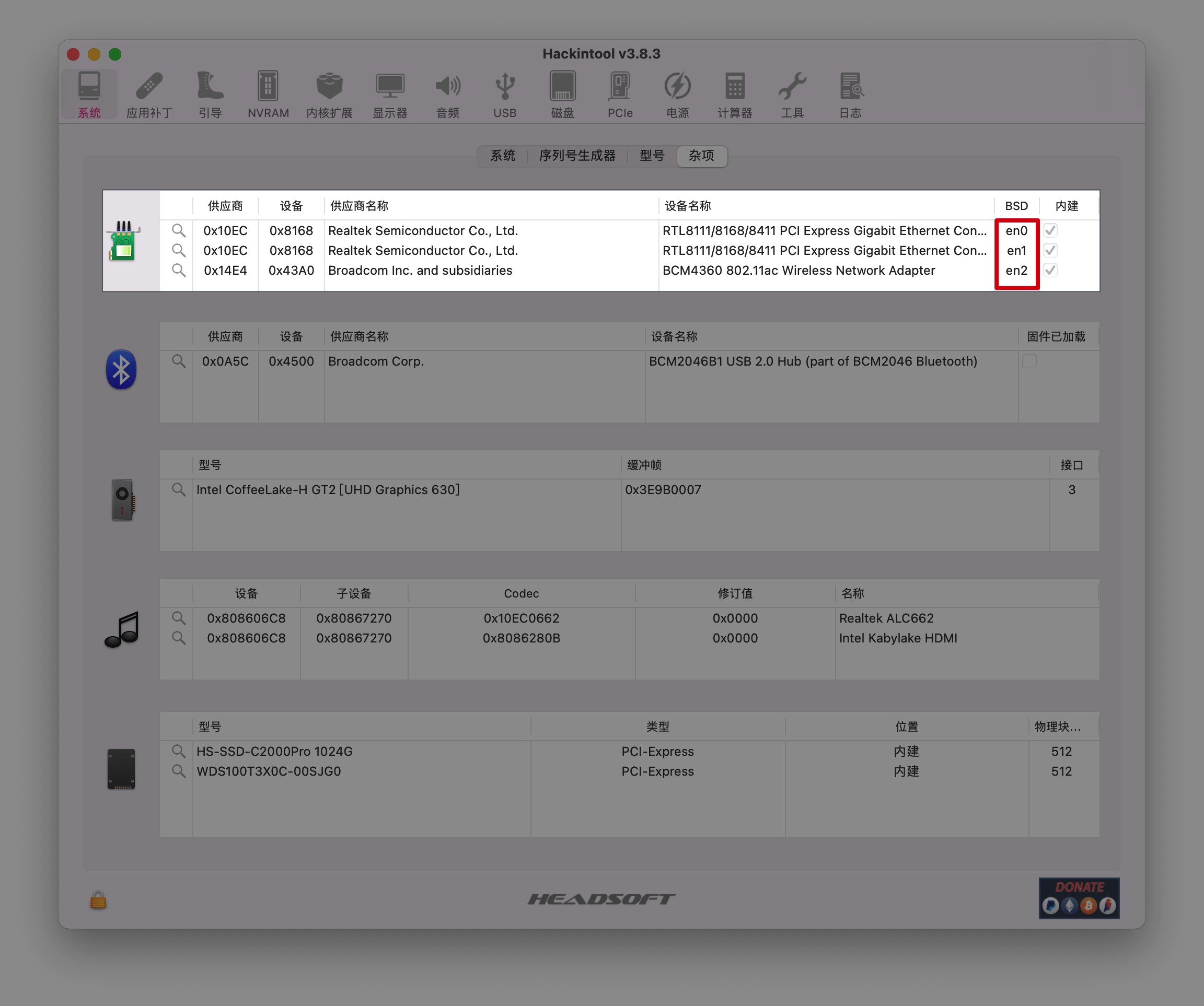1204x1006 pixels.
Task: Switch to the 型号 tab
Action: 652,156
